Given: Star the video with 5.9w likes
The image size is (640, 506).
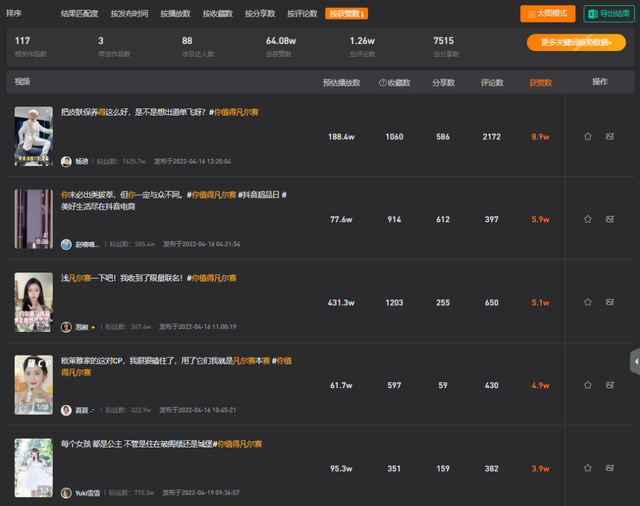Looking at the screenshot, I should pos(588,219).
